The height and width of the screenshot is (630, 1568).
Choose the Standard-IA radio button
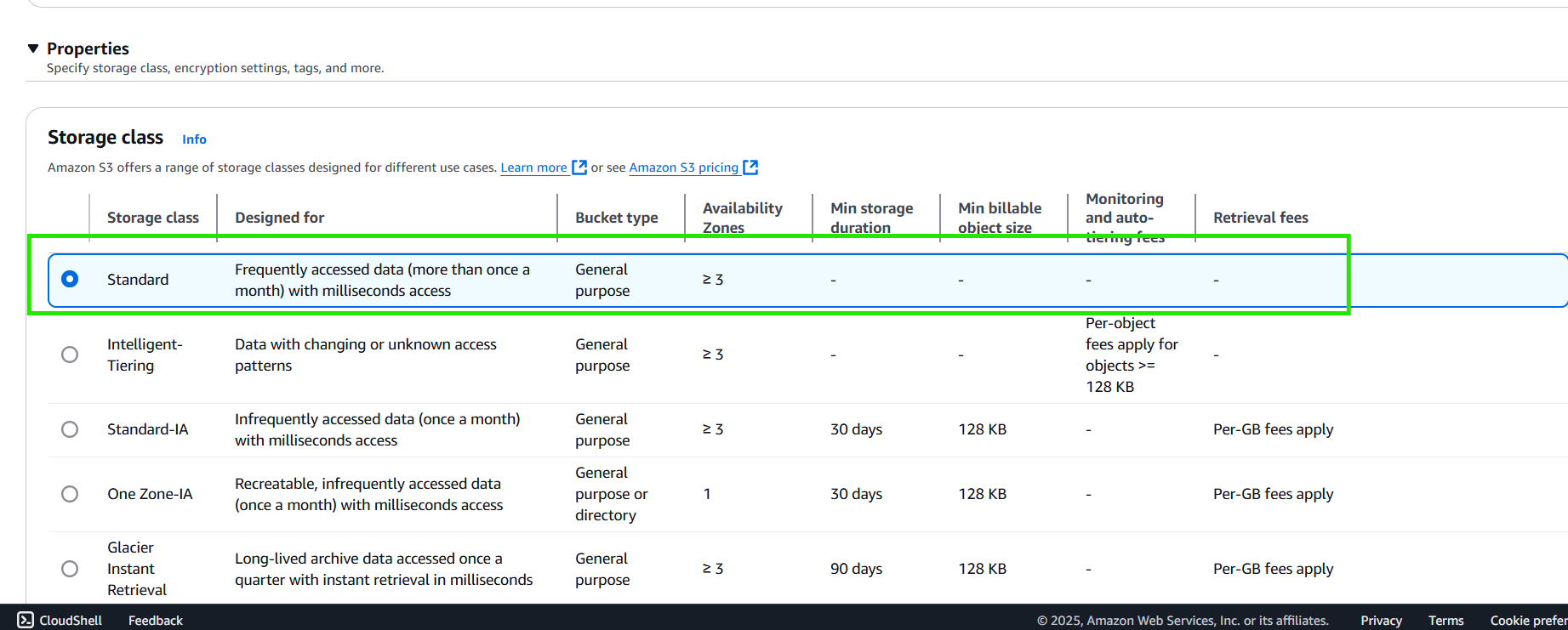[70, 429]
